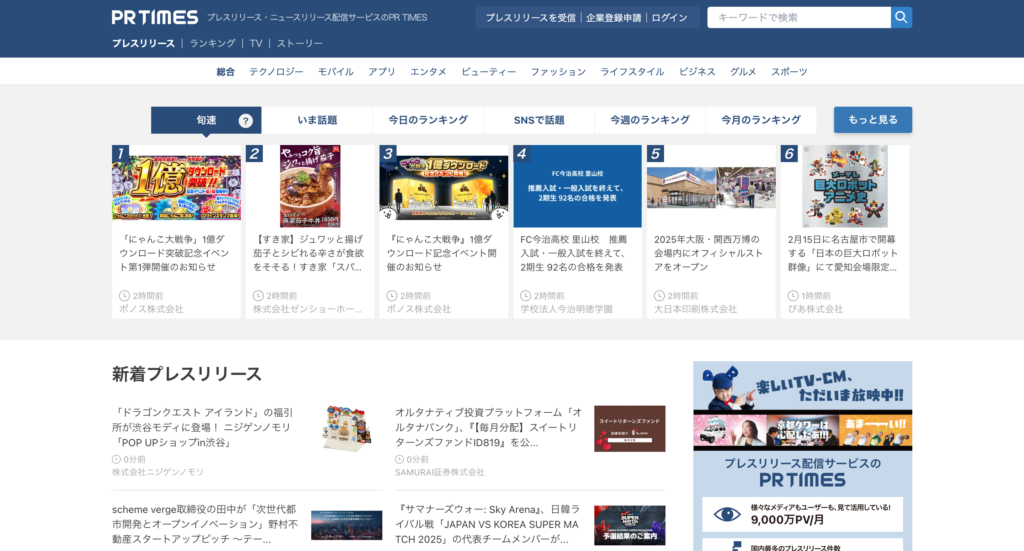
Task: Open rank 2 すき家 beef bowl thumbnail
Action: (310, 186)
